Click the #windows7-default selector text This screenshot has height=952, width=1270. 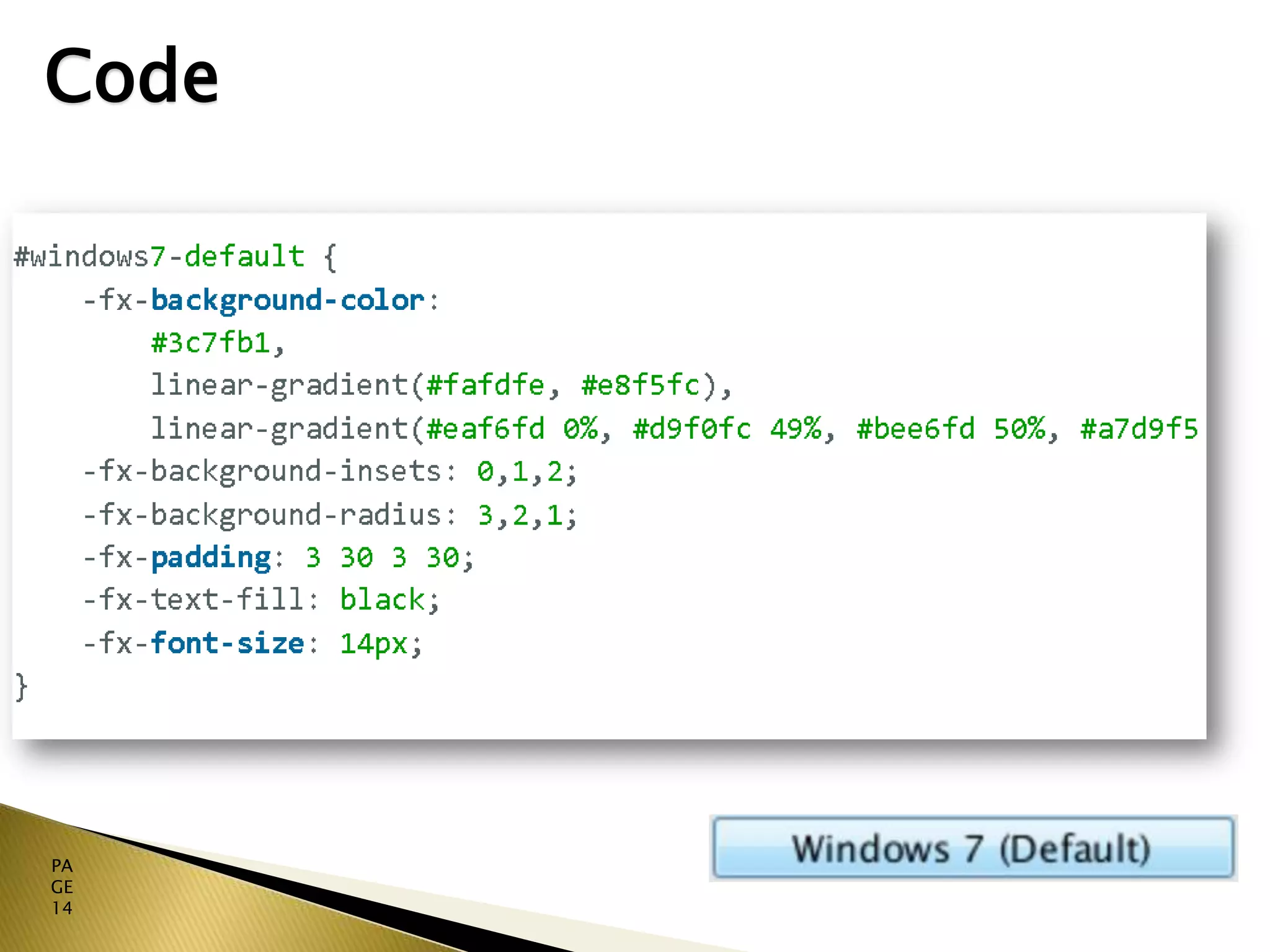[x=159, y=256]
